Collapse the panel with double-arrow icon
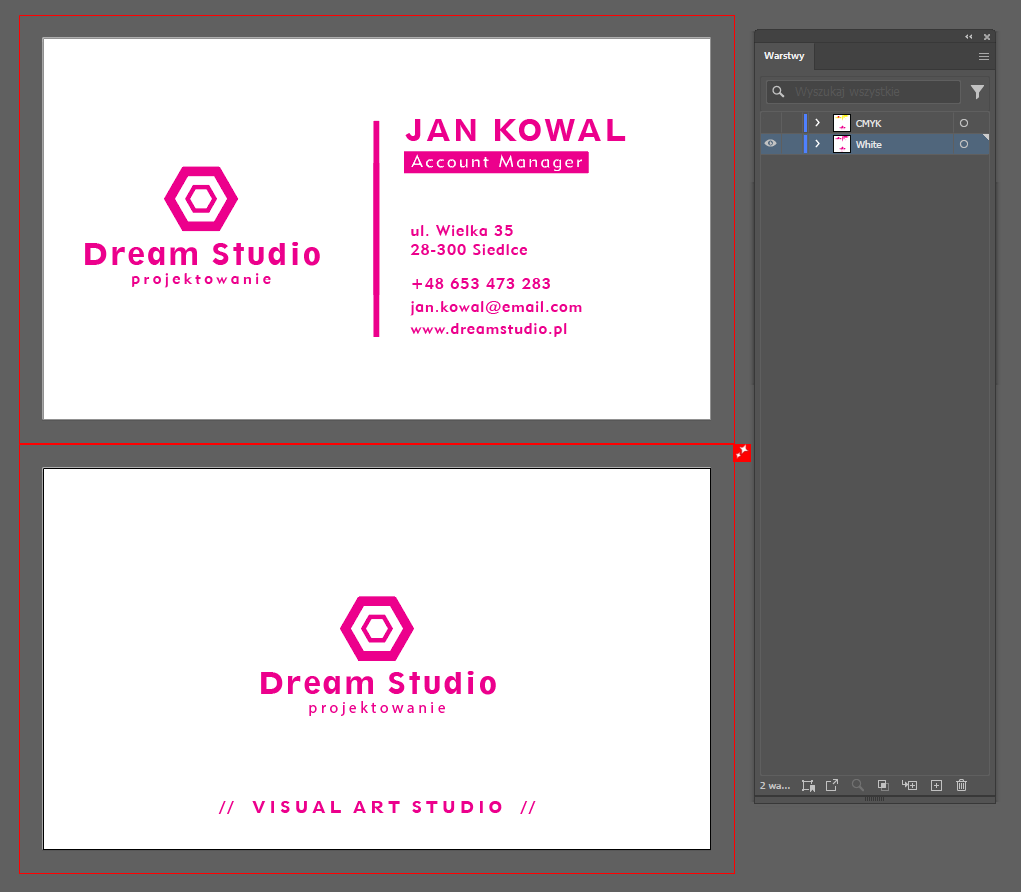This screenshot has height=892, width=1021. click(968, 36)
